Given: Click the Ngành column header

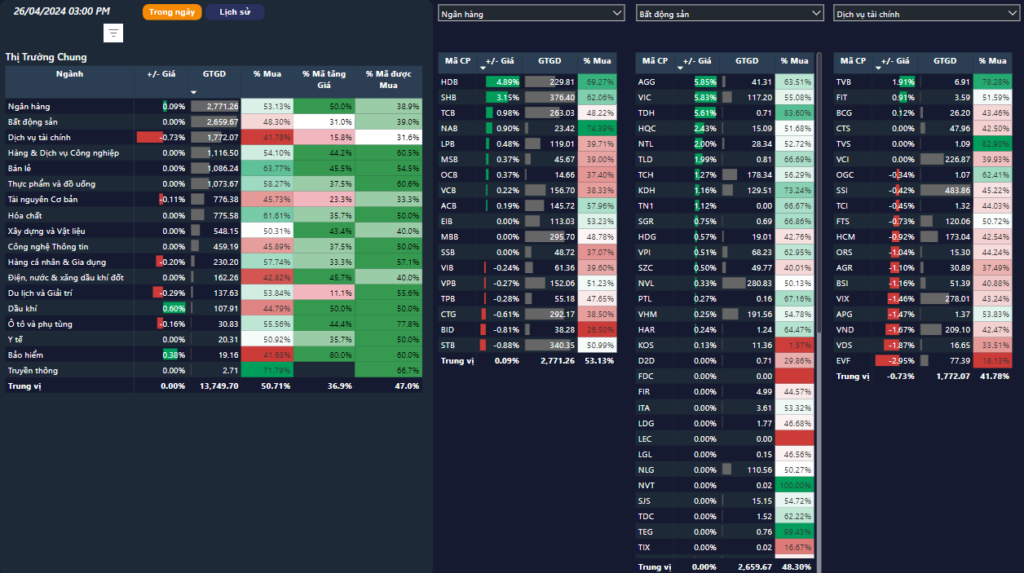Looking at the screenshot, I should click(x=70, y=74).
